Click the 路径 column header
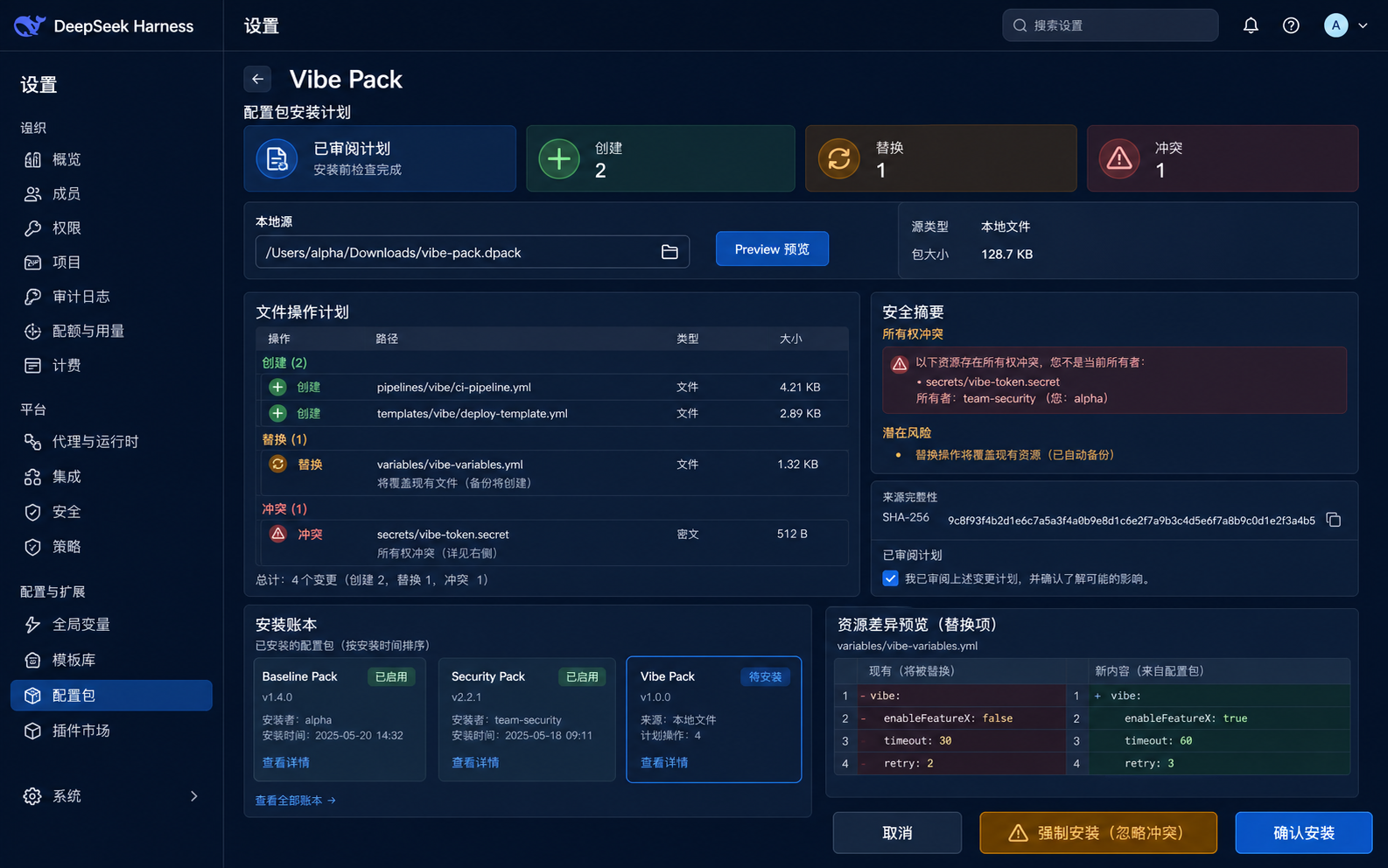The image size is (1388, 868). click(387, 339)
